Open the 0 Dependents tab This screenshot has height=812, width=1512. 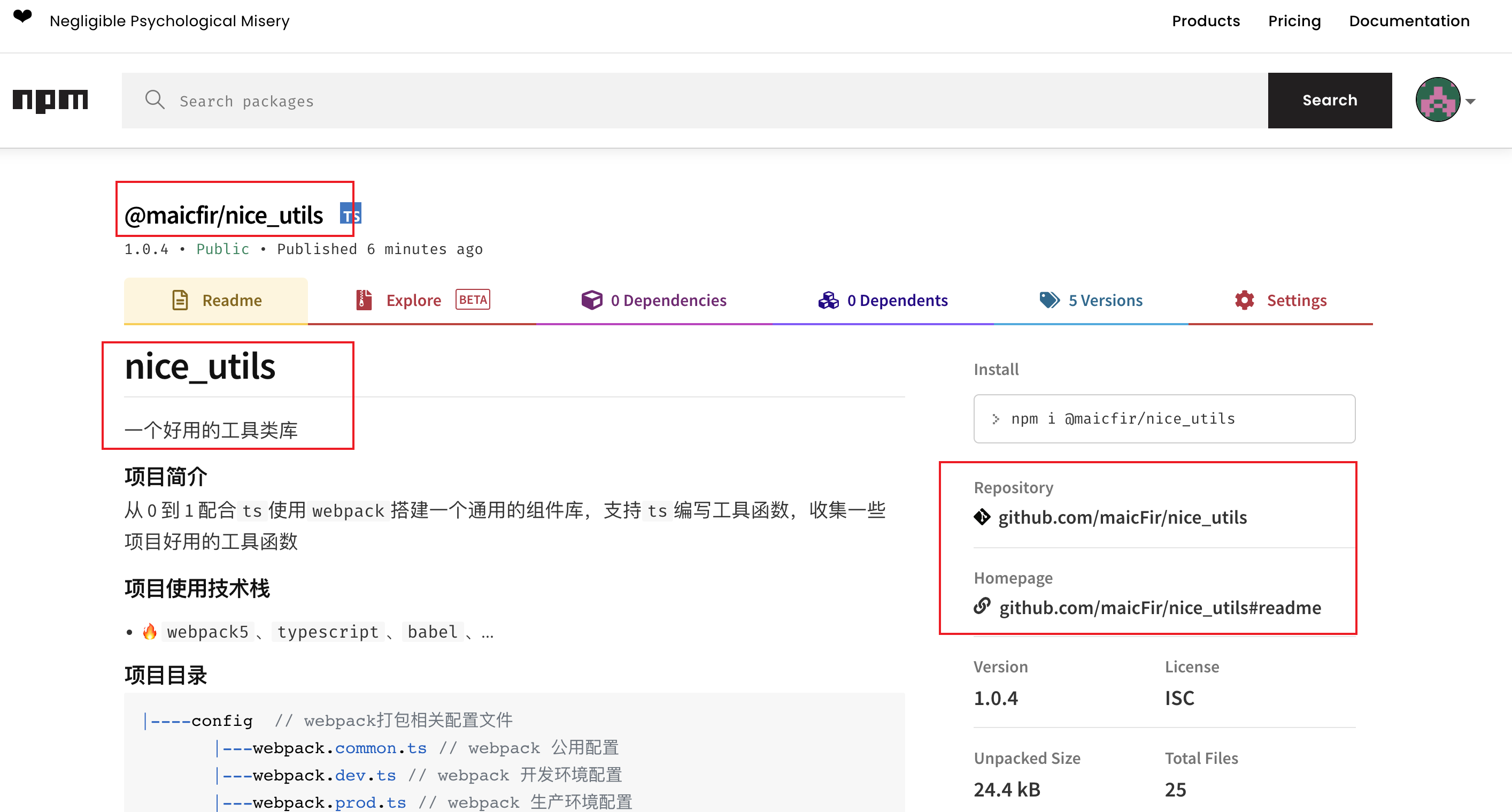point(882,300)
